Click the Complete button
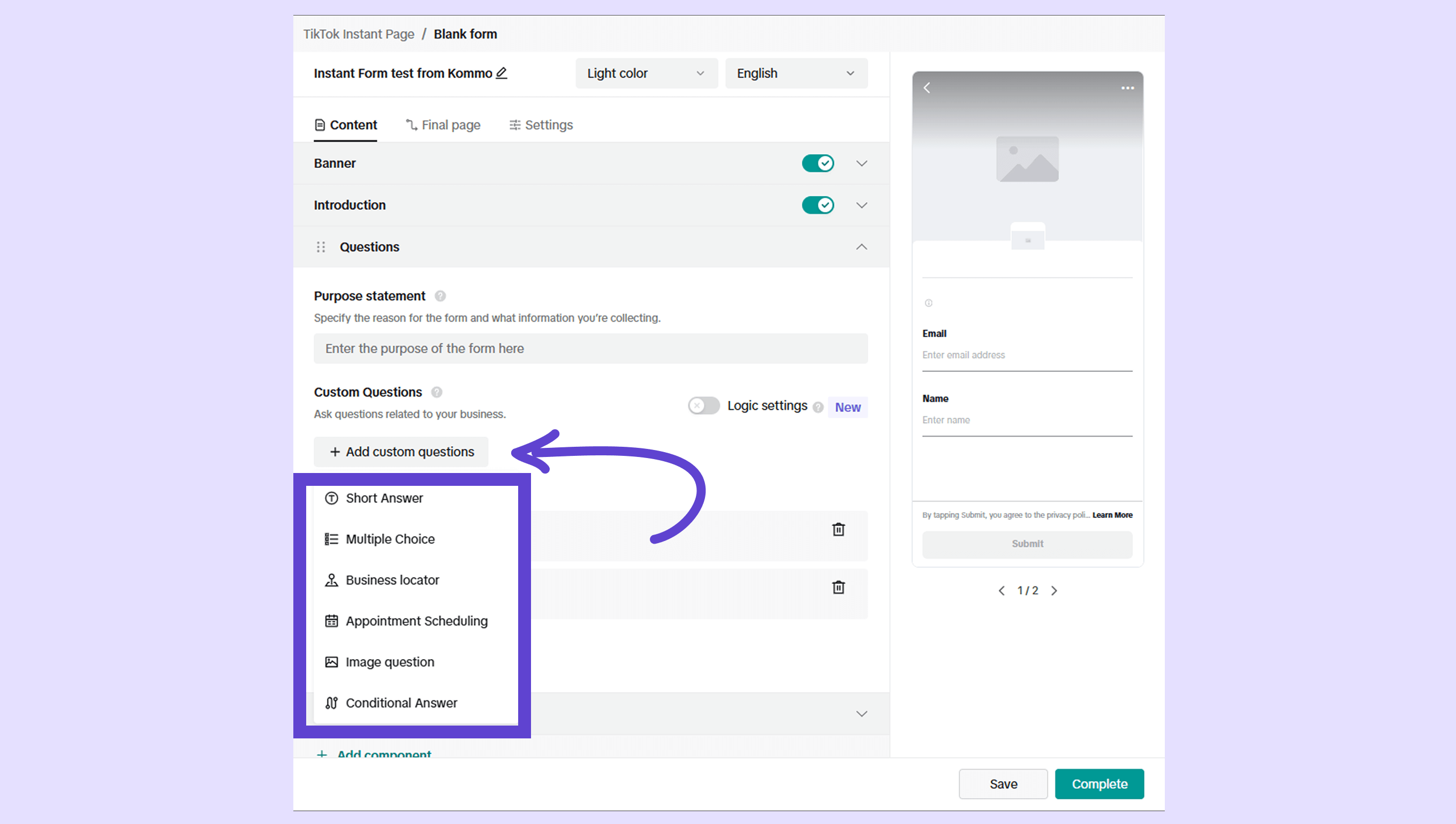Viewport: 1456px width, 824px height. 1099,784
